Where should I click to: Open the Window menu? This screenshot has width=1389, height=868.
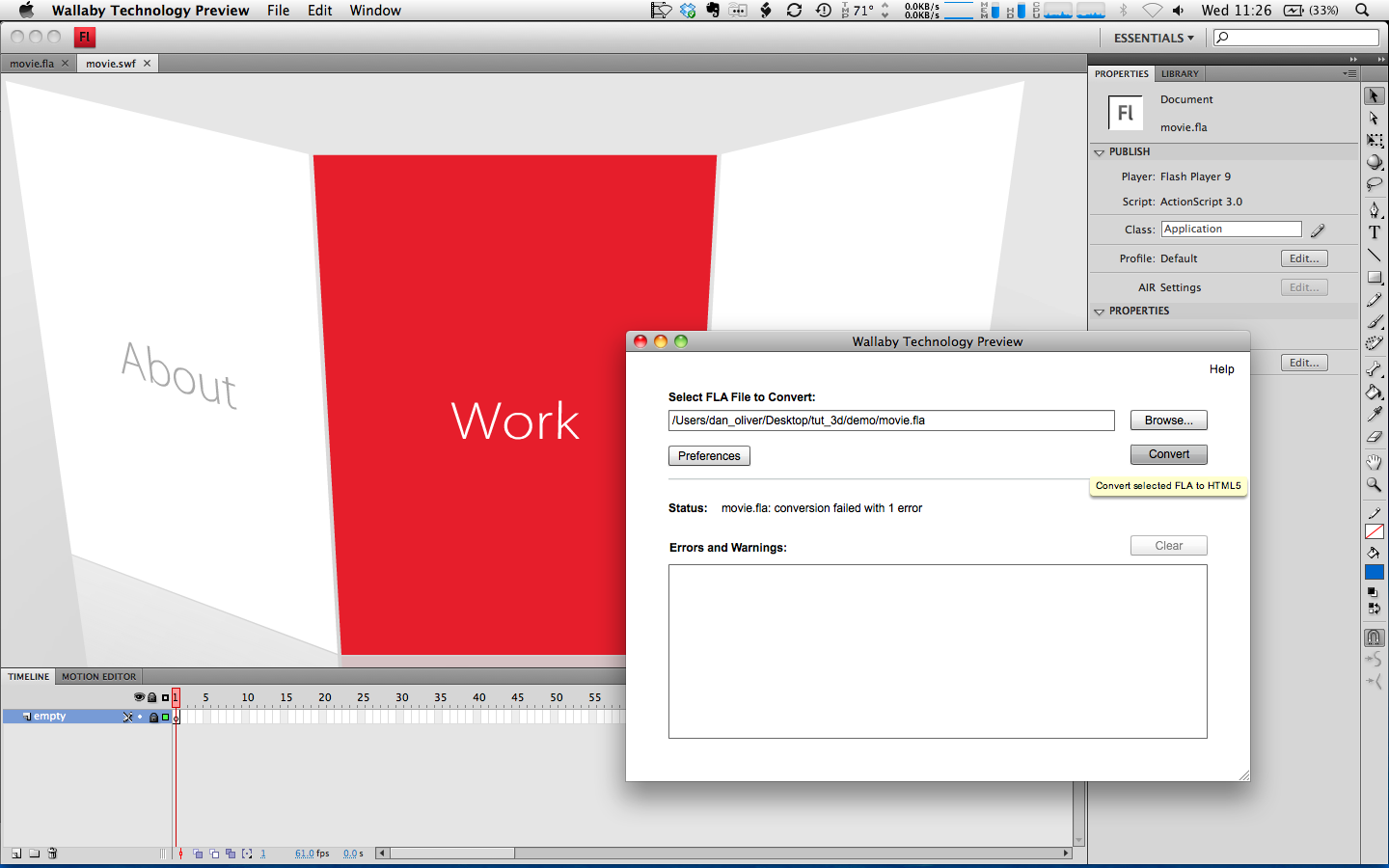[375, 11]
